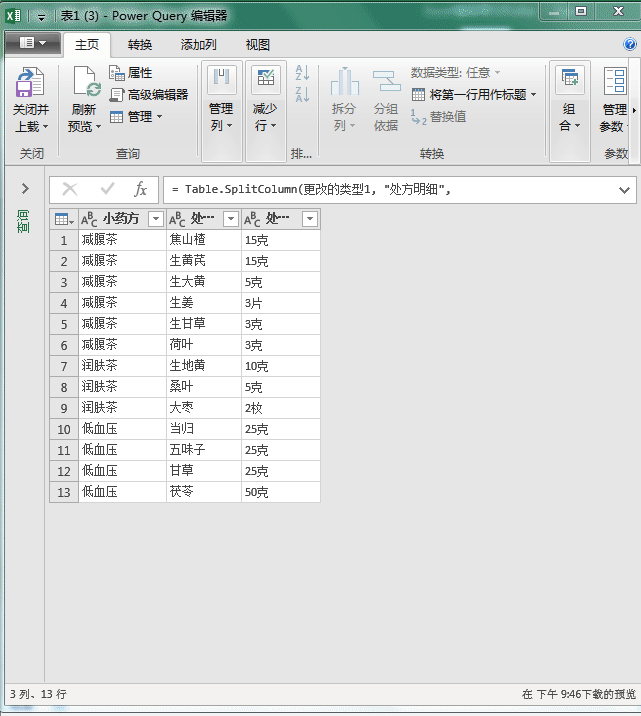Select cell 3片 in row 4
641x716 pixels.
281,303
